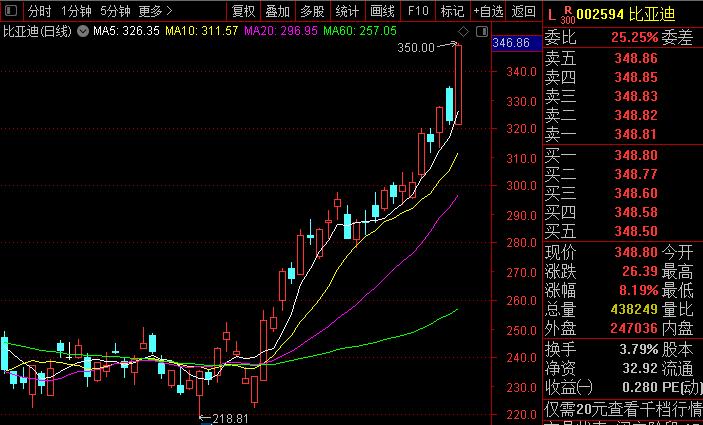Click the 外盘 247036 value
703x425 pixels.
click(x=634, y=329)
